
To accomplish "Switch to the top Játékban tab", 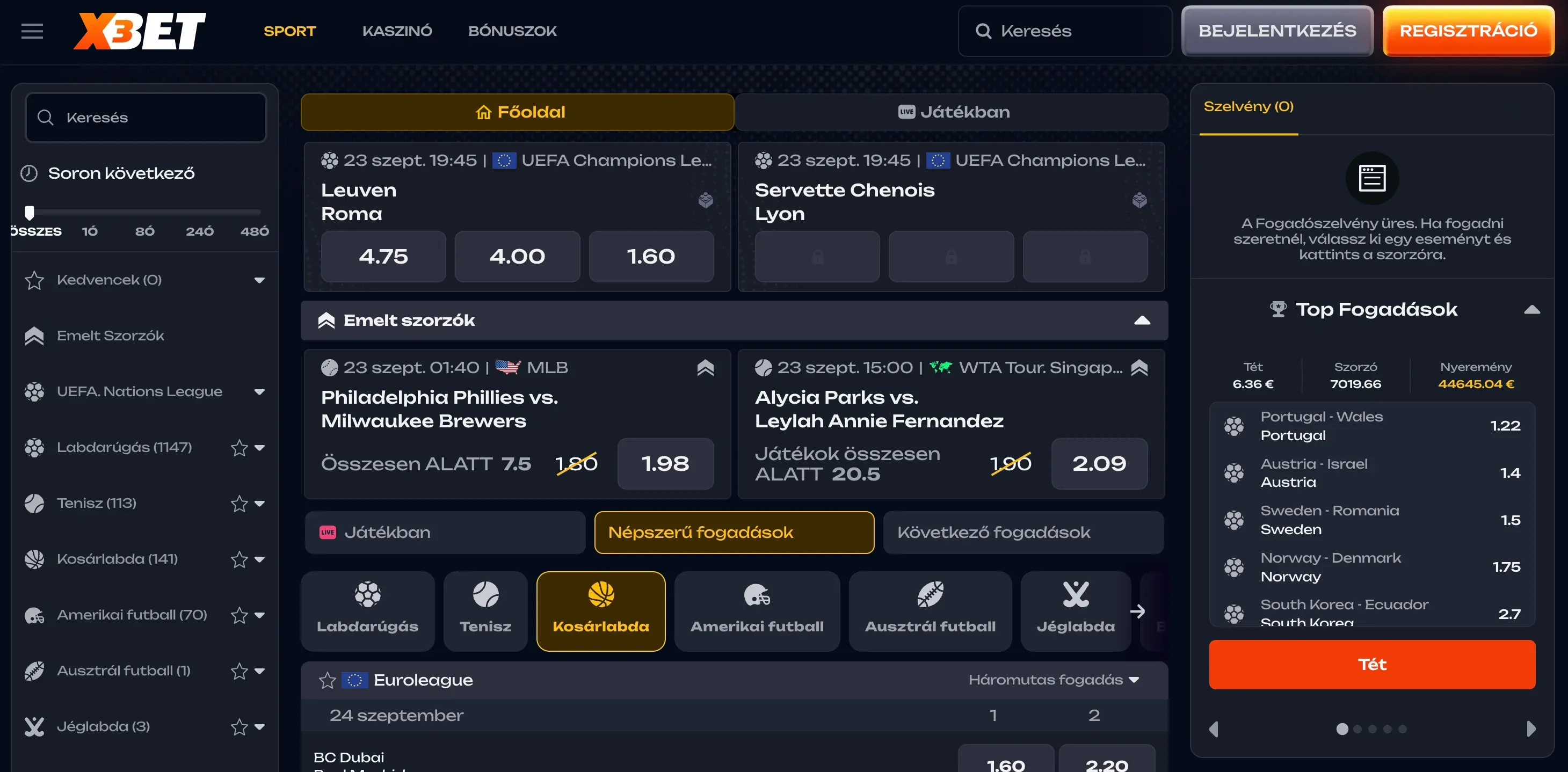I will pos(952,112).
